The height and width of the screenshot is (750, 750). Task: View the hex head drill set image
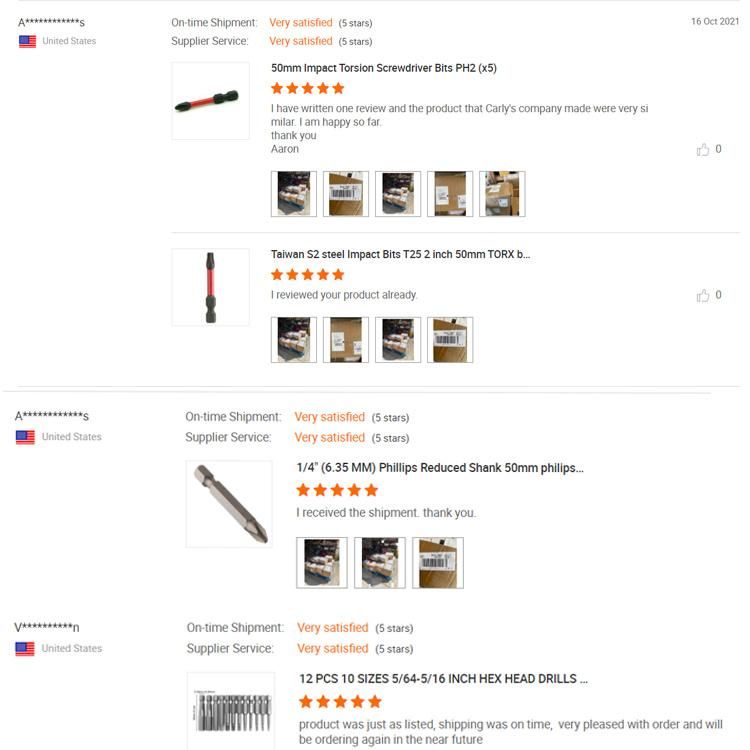[230, 710]
